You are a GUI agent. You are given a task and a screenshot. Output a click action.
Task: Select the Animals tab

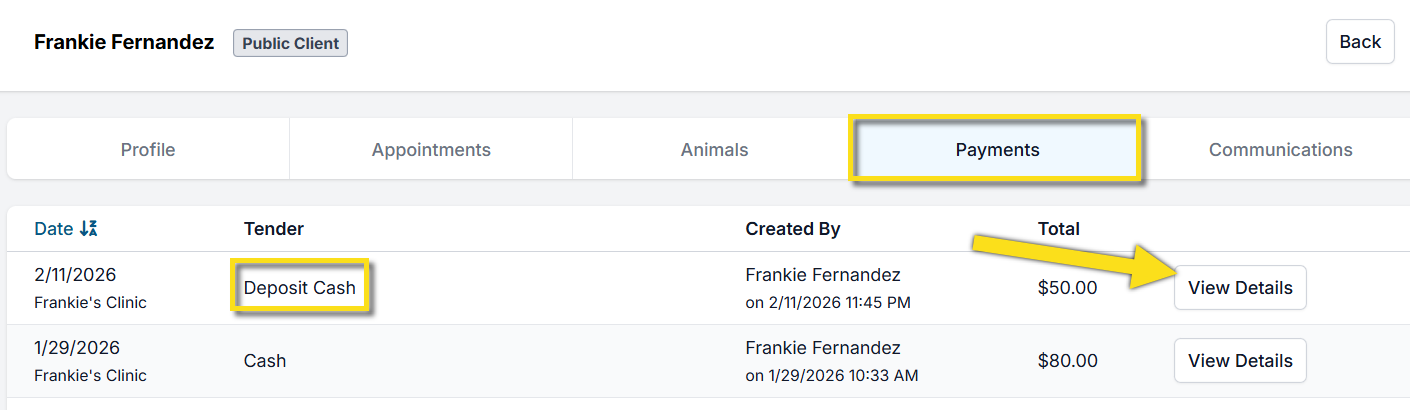[714, 150]
